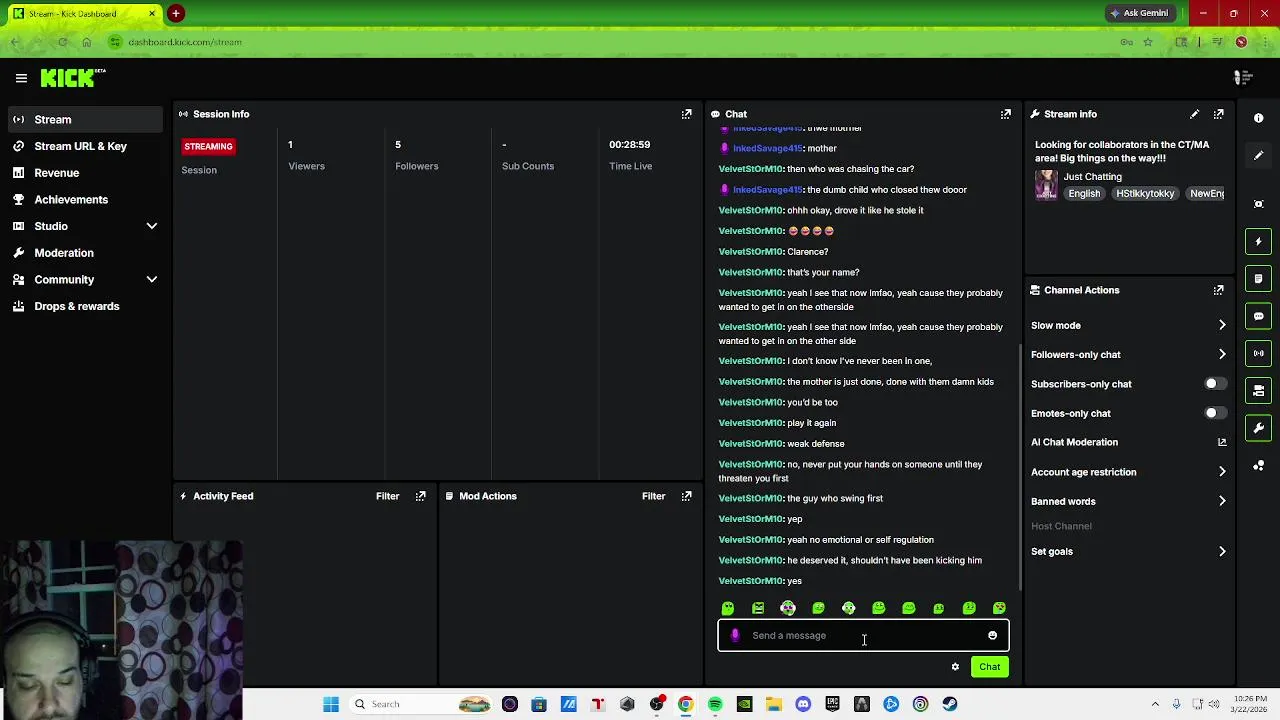Open the AI Chat Moderation external link
1280x720 pixels.
1221,442
